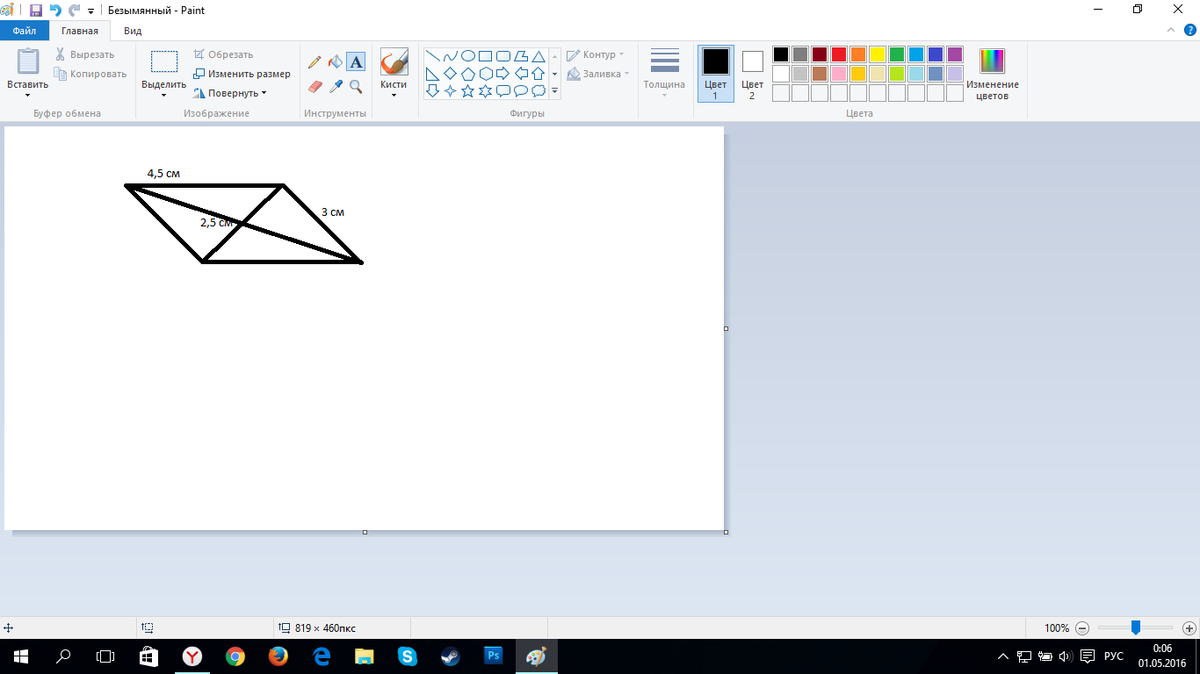Choose the curve shape
Viewport: 1200px width, 674px height.
point(450,56)
